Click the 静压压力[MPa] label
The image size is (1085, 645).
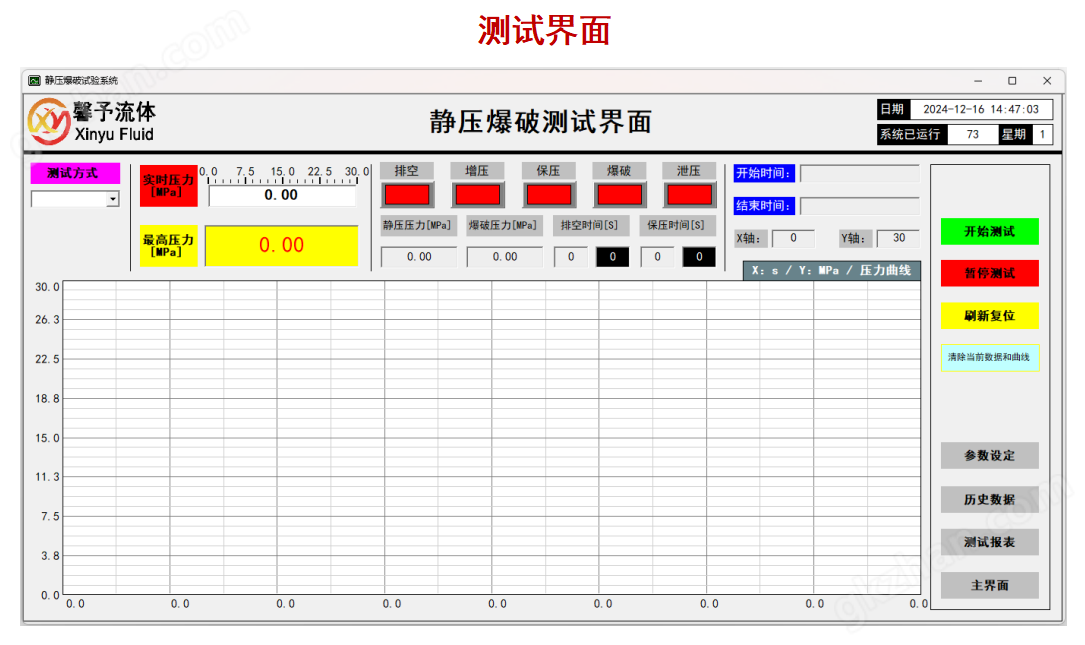(x=417, y=226)
